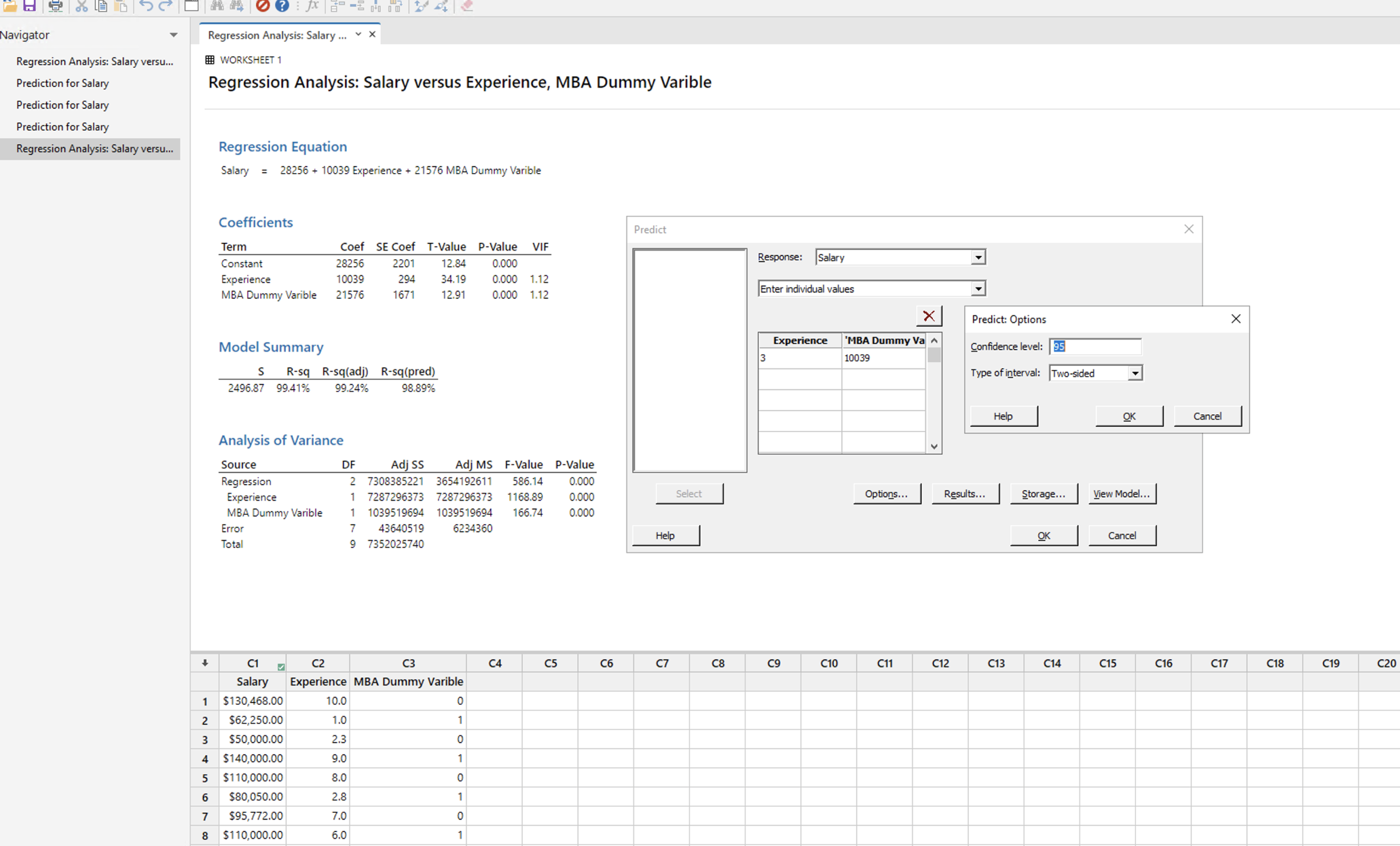This screenshot has height=846, width=1400.
Task: Click OK in Predict Options dialog
Action: pos(1129,416)
